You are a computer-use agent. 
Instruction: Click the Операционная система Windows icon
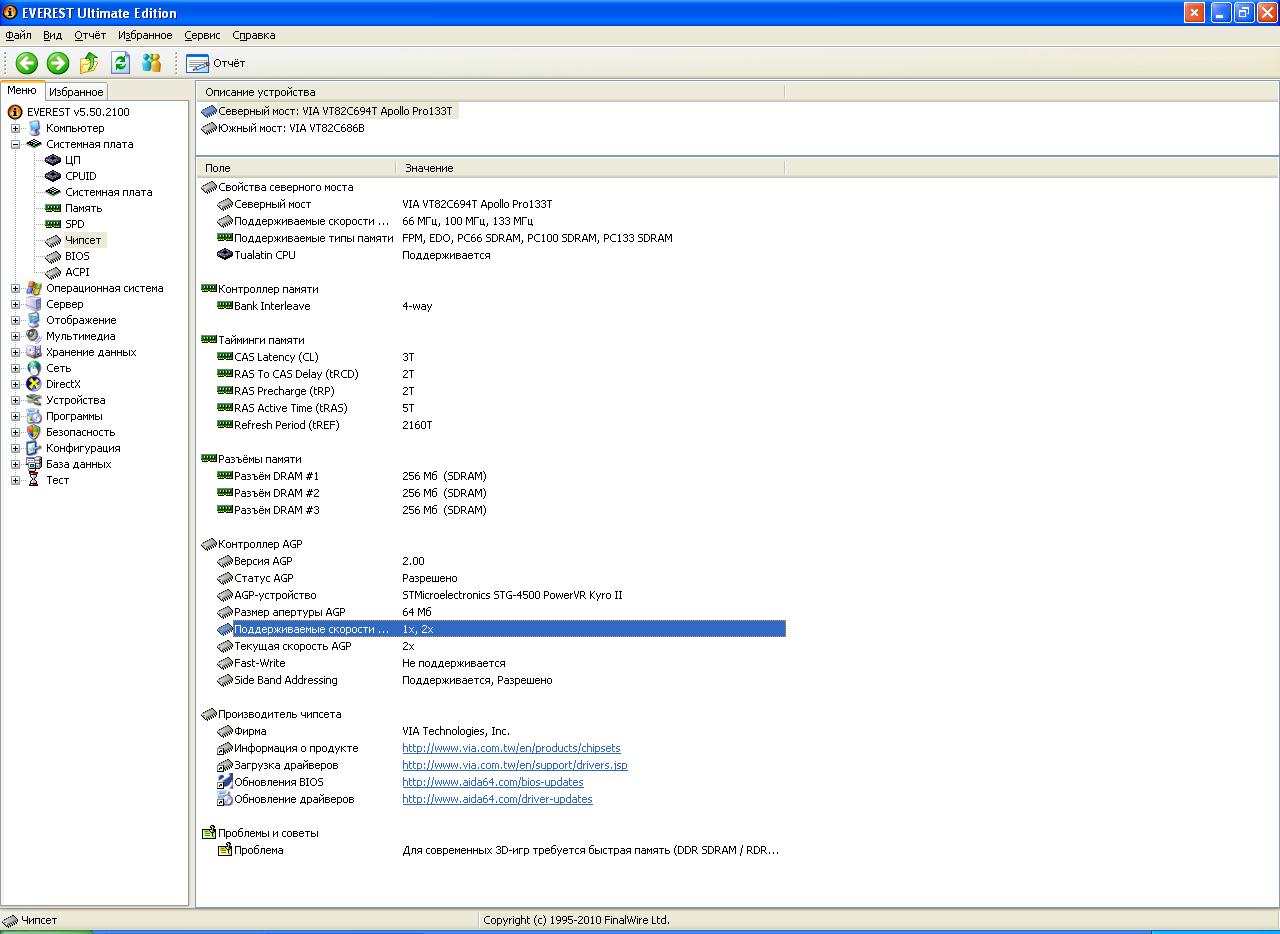point(34,288)
